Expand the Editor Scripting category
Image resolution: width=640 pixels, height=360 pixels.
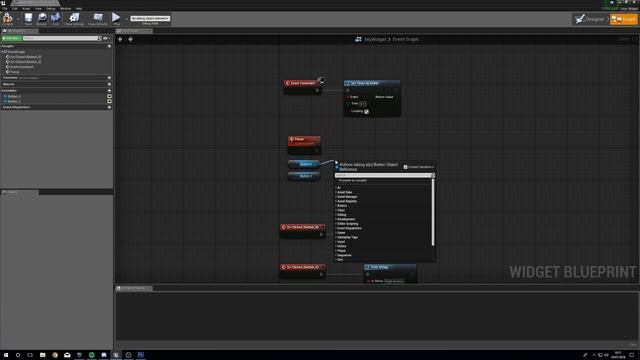(x=347, y=224)
